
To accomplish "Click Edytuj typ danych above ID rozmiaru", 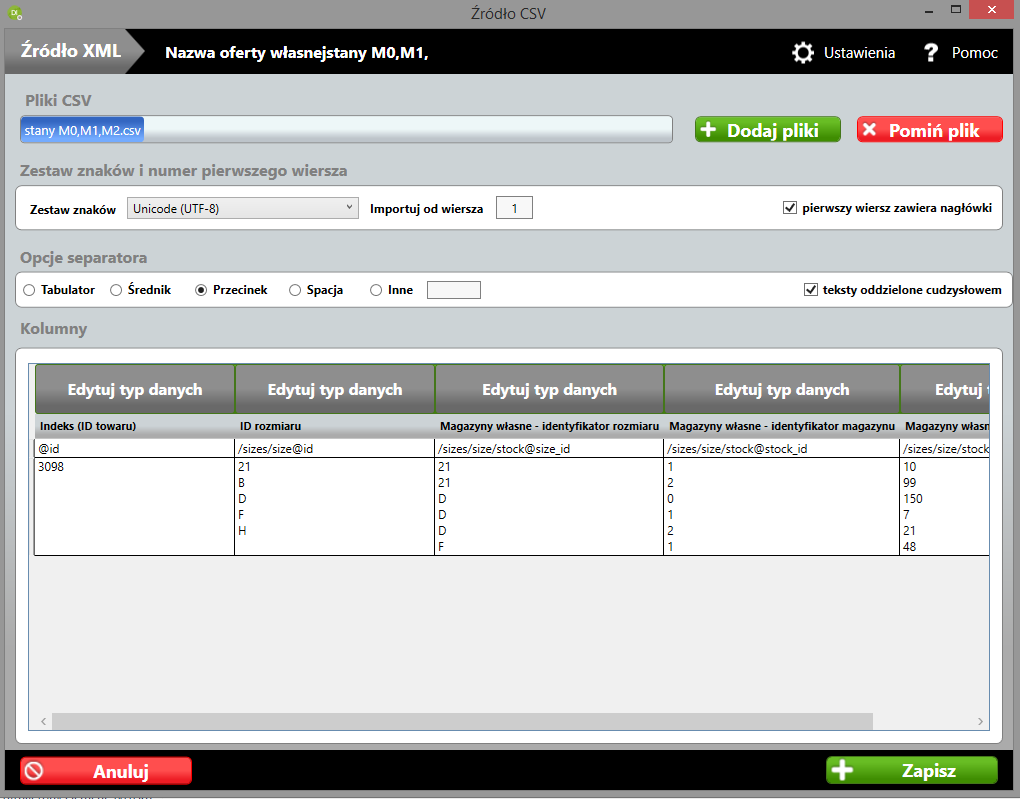I will (335, 390).
